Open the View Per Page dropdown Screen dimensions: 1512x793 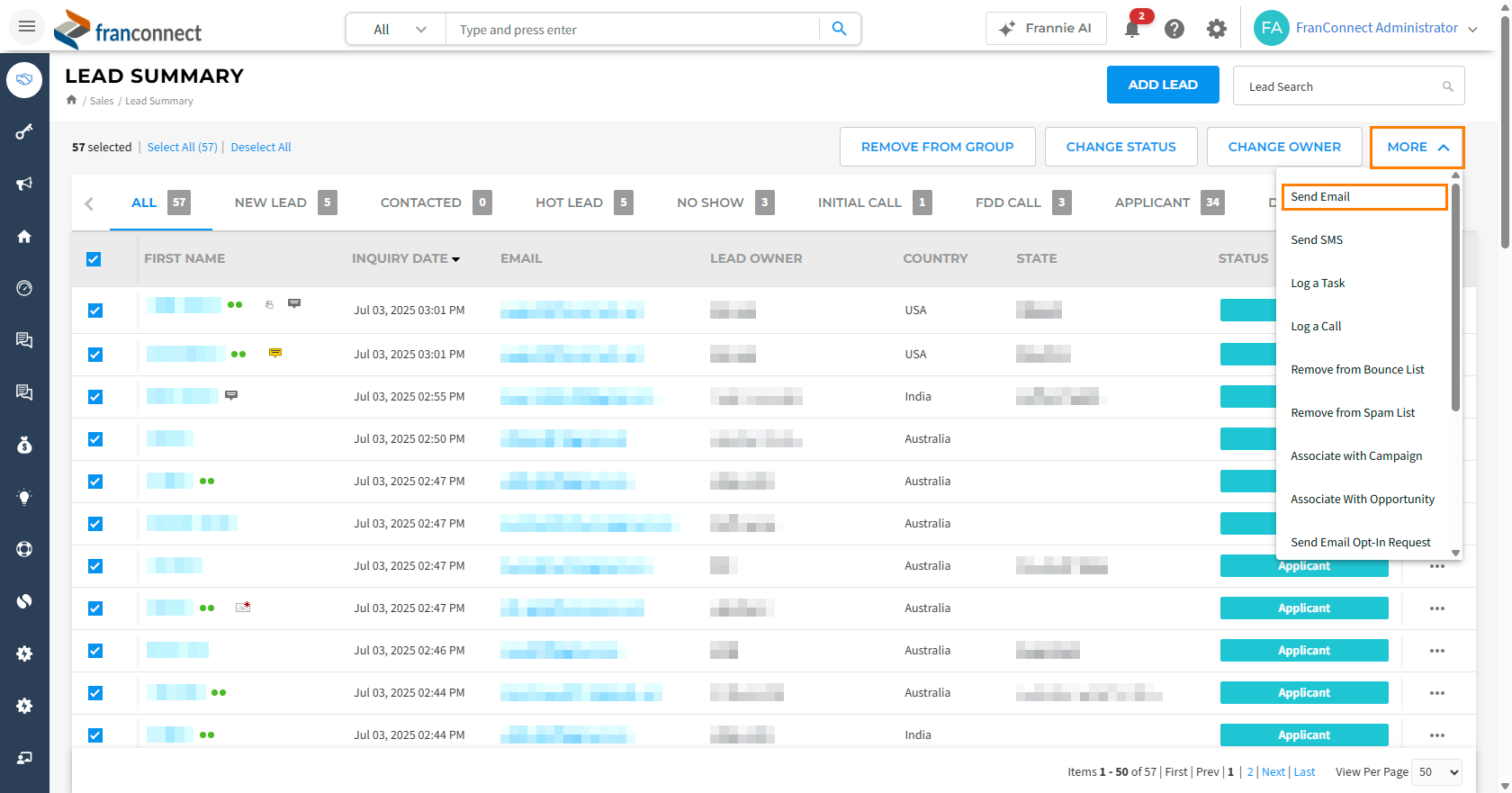click(x=1437, y=772)
